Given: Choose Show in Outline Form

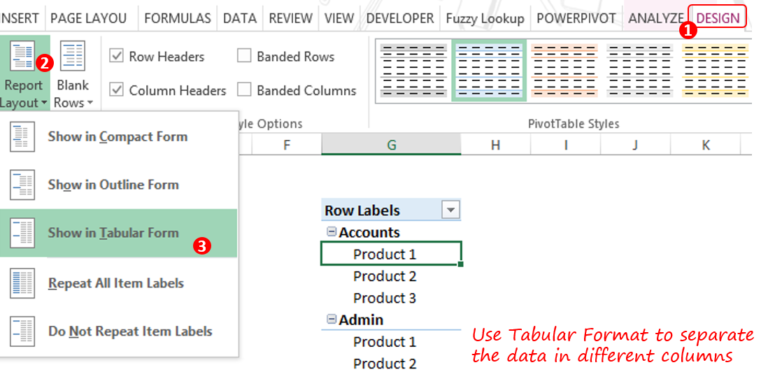Looking at the screenshot, I should point(118,185).
